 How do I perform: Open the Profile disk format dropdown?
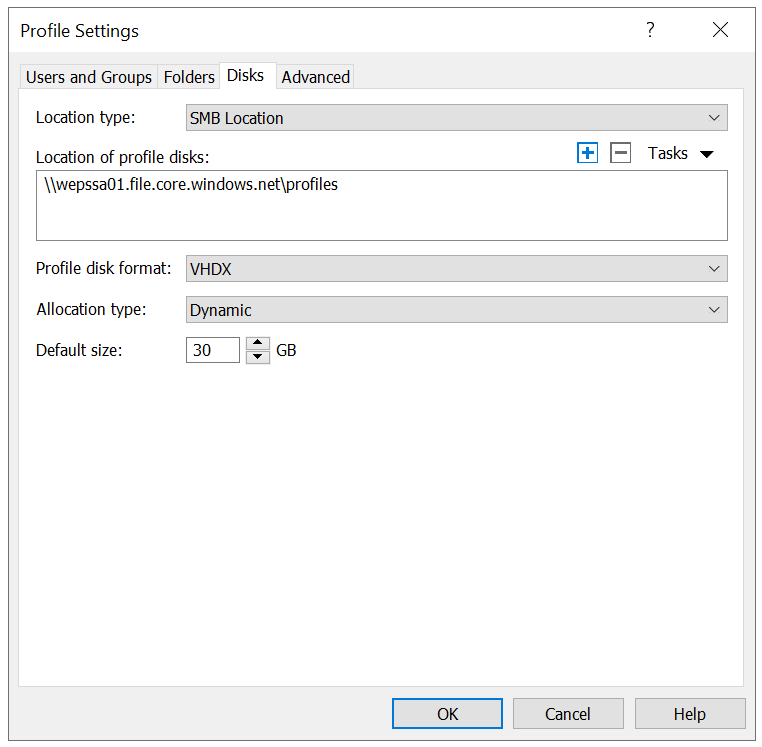click(457, 269)
